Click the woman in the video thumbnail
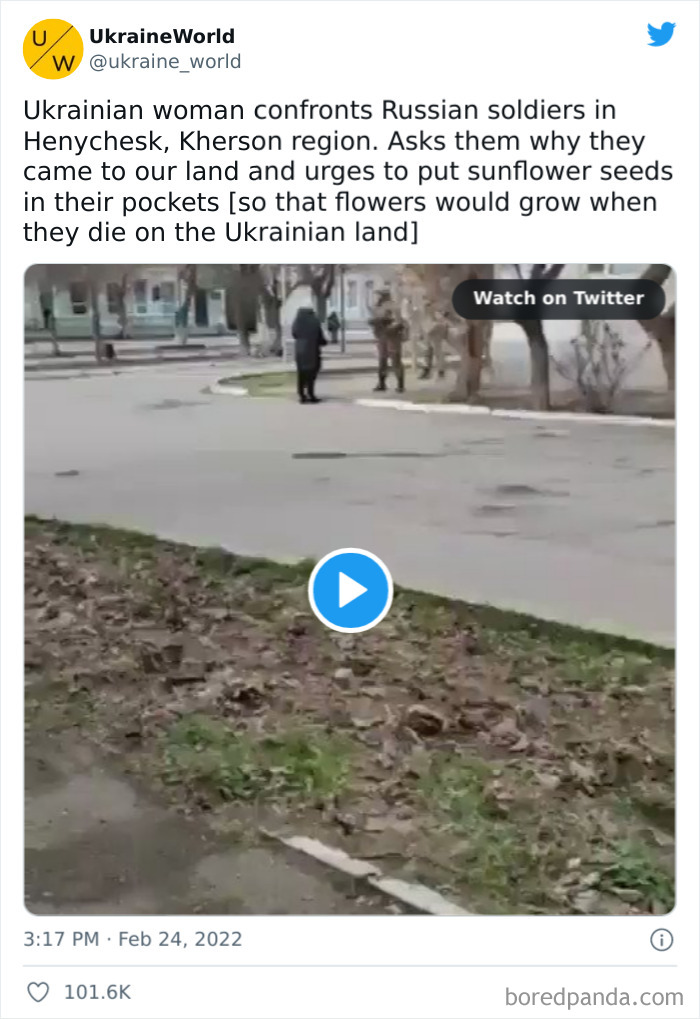This screenshot has height=1019, width=700. tap(308, 355)
